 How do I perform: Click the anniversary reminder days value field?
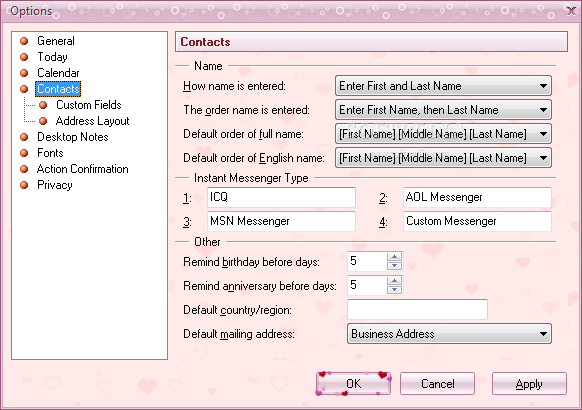tap(367, 285)
